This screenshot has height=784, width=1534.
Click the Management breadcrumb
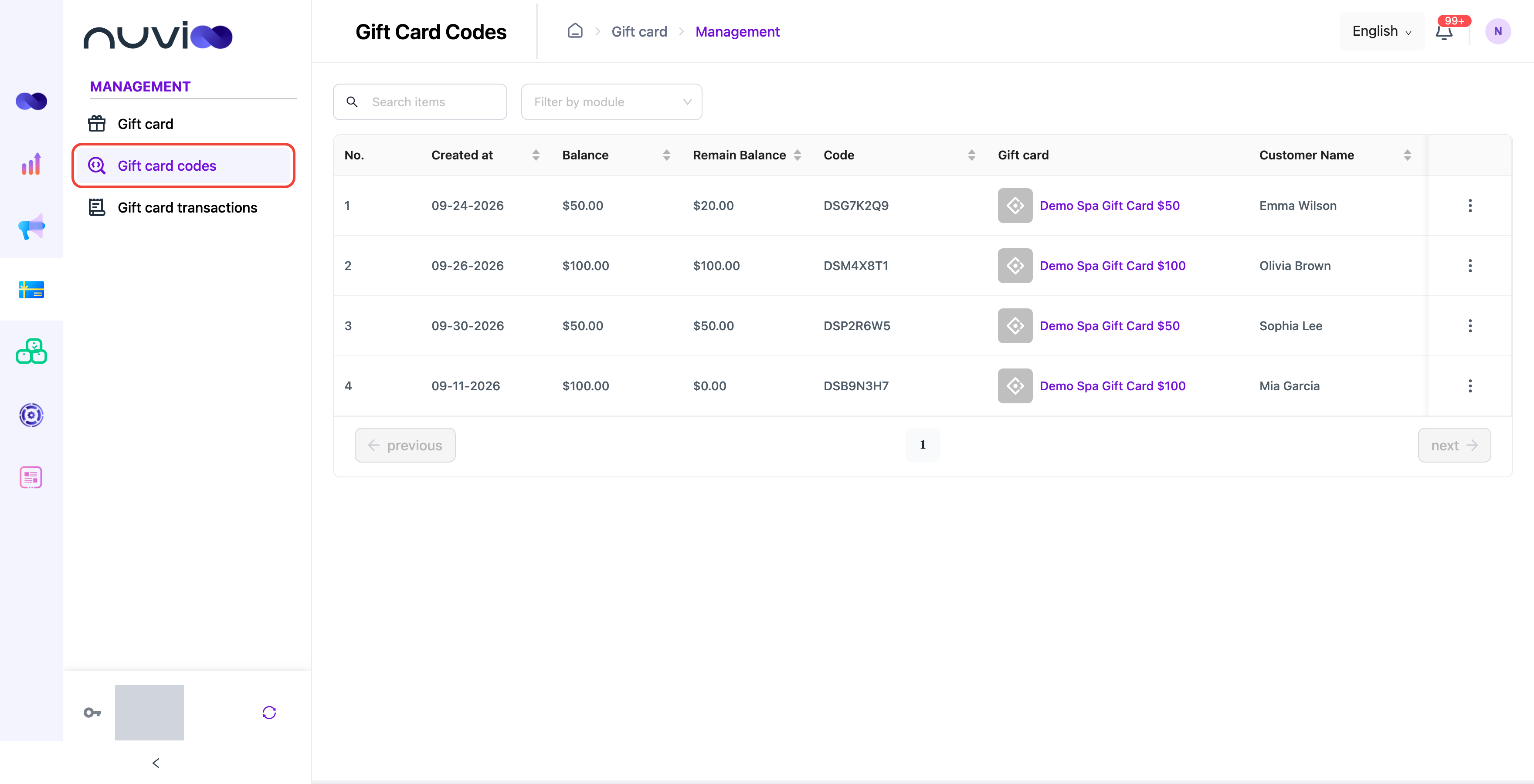pos(737,31)
